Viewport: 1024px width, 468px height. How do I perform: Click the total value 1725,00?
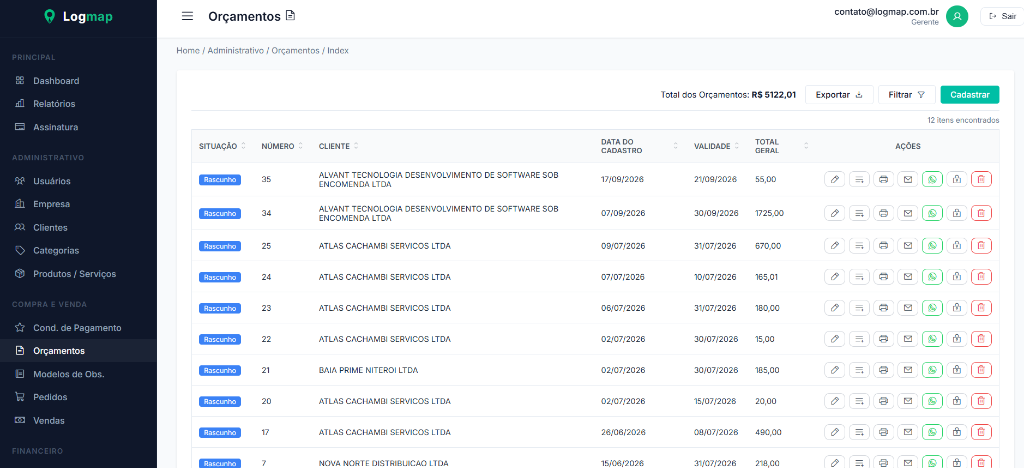click(769, 213)
